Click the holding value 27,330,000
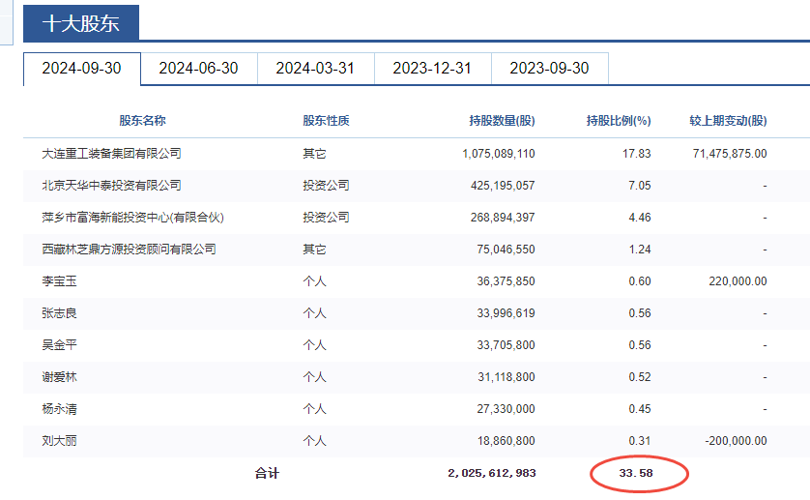The height and width of the screenshot is (500, 810). [x=506, y=409]
